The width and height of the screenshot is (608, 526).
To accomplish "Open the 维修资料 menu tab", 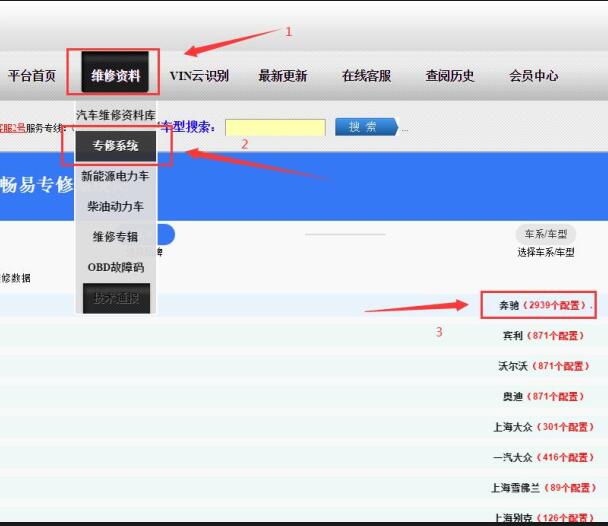I will (115, 72).
